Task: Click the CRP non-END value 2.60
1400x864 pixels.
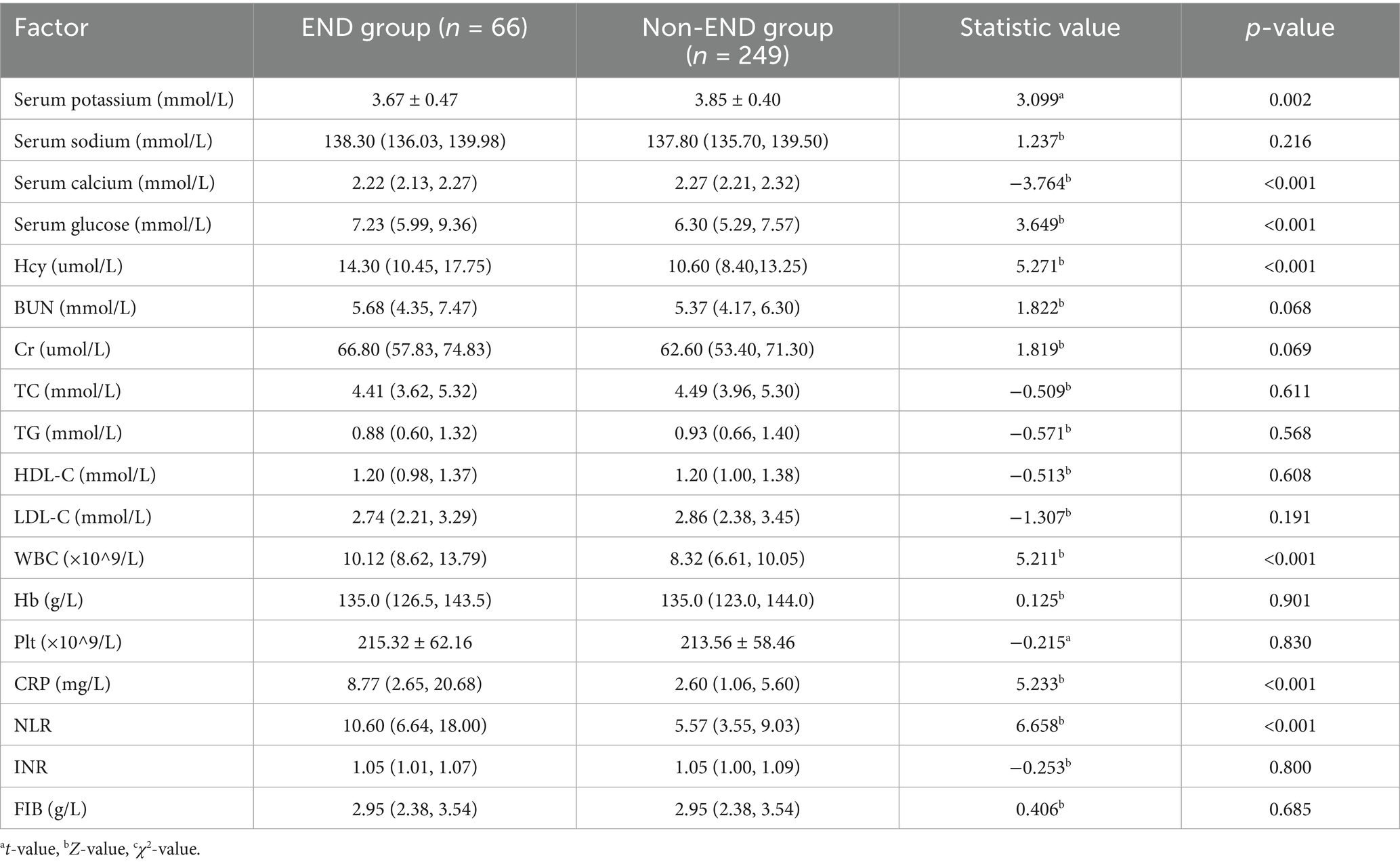Action: [x=737, y=684]
